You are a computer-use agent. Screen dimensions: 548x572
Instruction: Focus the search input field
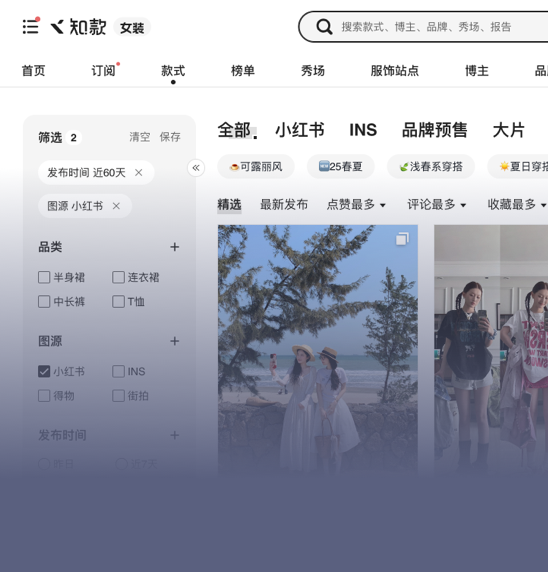(438, 27)
